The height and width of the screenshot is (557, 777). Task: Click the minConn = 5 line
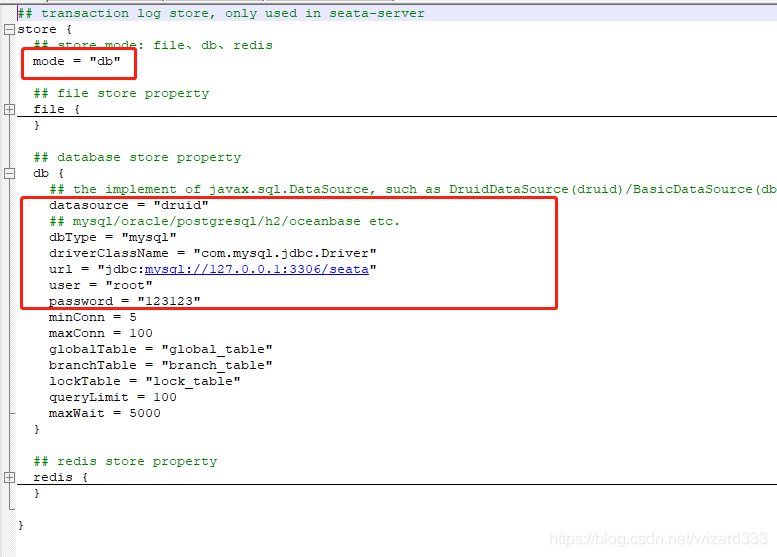[x=92, y=317]
